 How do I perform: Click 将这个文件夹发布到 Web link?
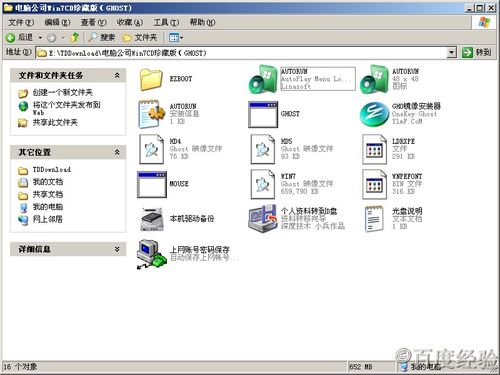pos(66,108)
